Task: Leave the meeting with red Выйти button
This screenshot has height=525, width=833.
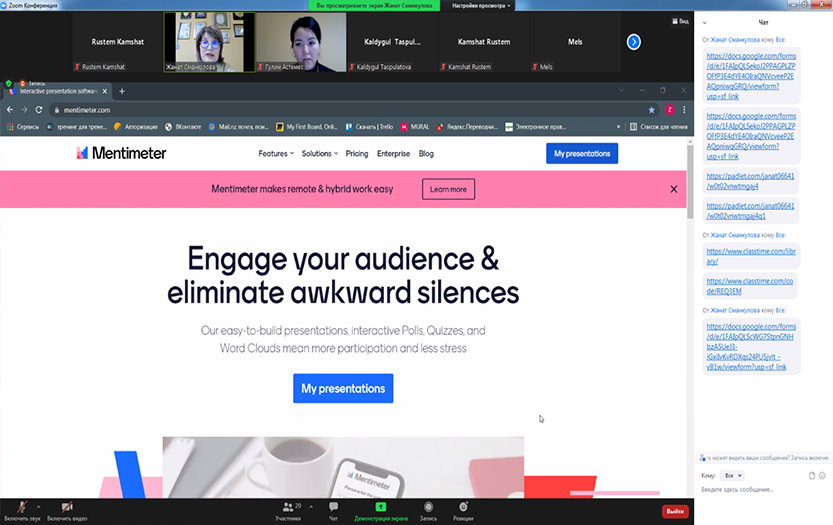Action: [x=676, y=511]
